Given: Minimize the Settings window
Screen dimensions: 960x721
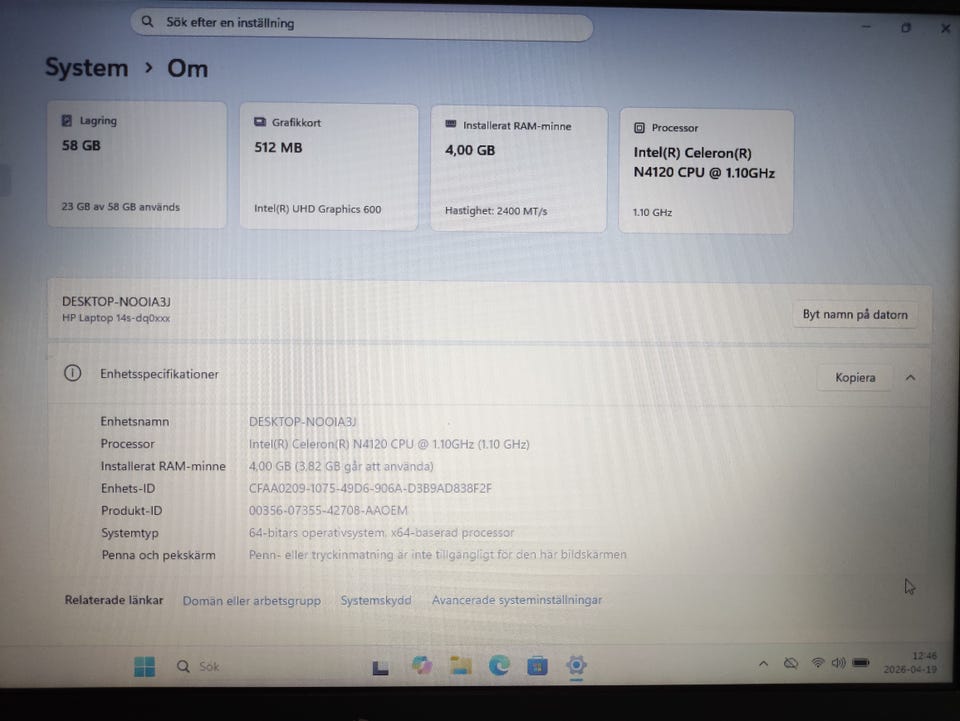Looking at the screenshot, I should pos(866,27).
